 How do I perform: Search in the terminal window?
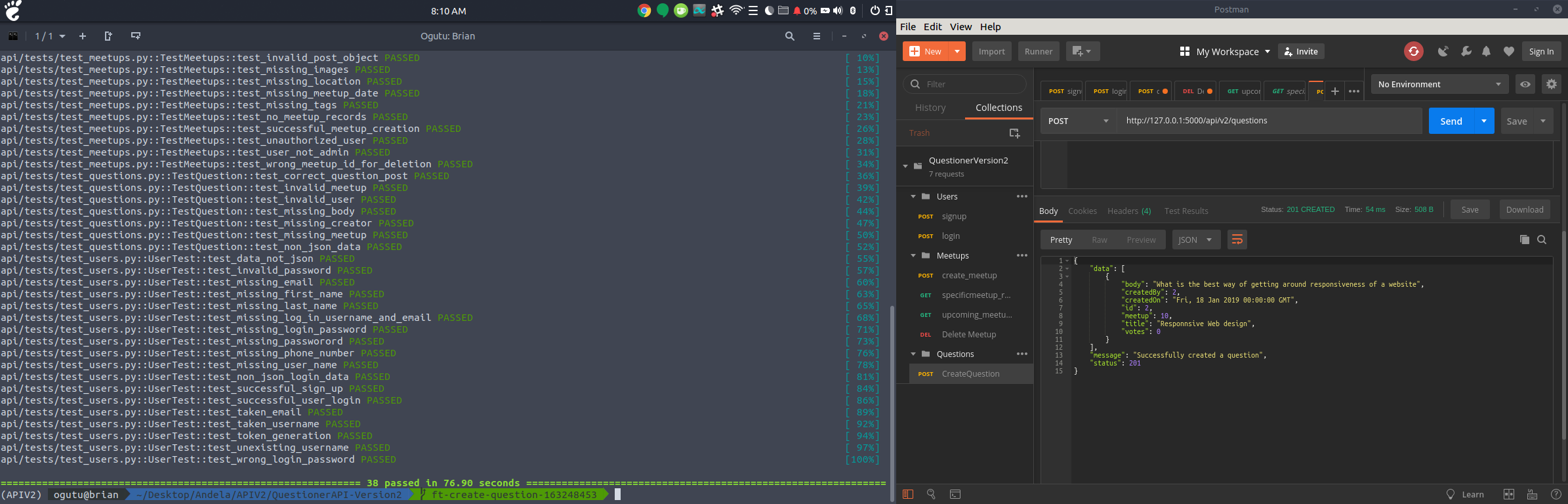click(790, 36)
